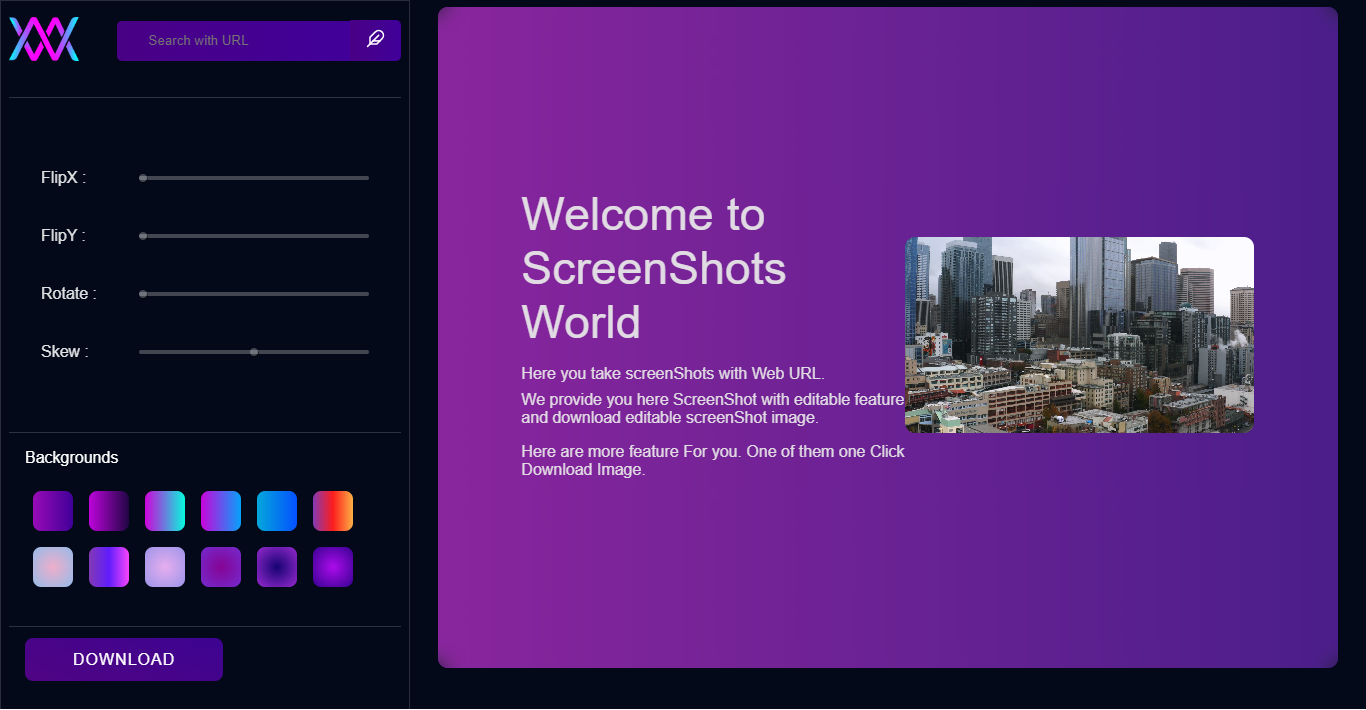Select the purple swatch with magenta center
Viewport: 1366px width, 710px height.
click(x=221, y=567)
